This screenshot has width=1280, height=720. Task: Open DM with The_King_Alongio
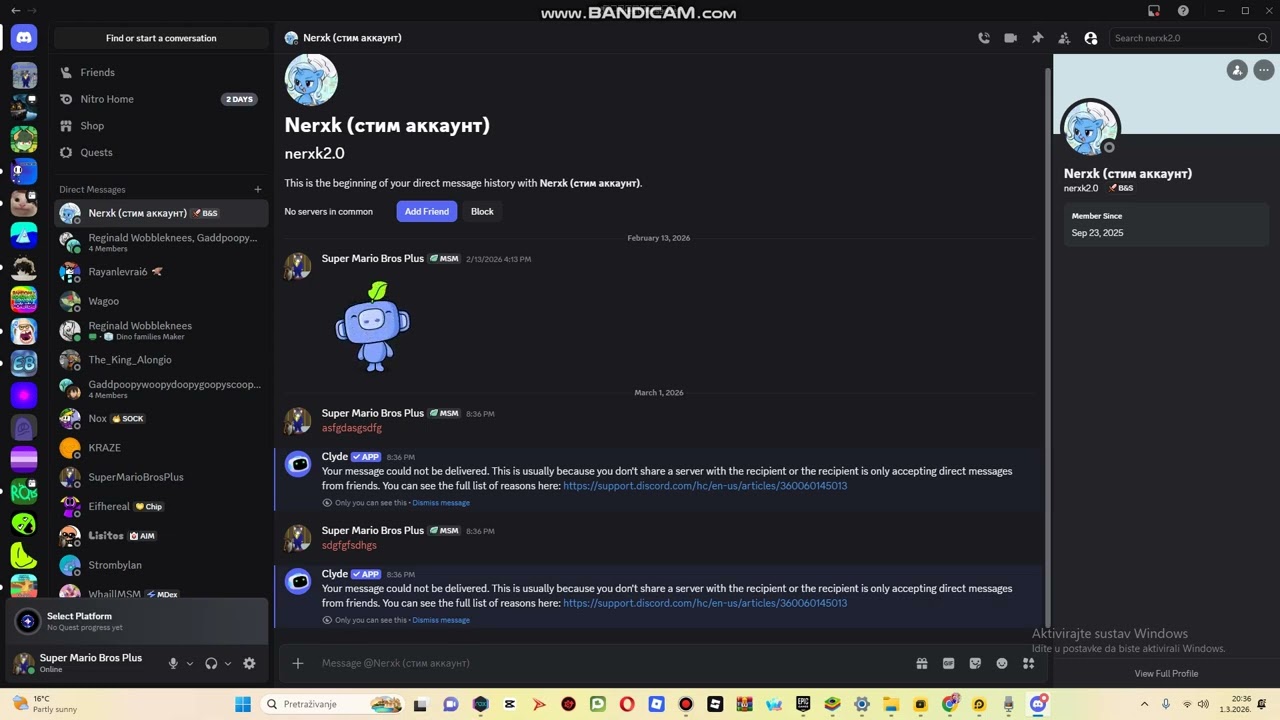(161, 360)
